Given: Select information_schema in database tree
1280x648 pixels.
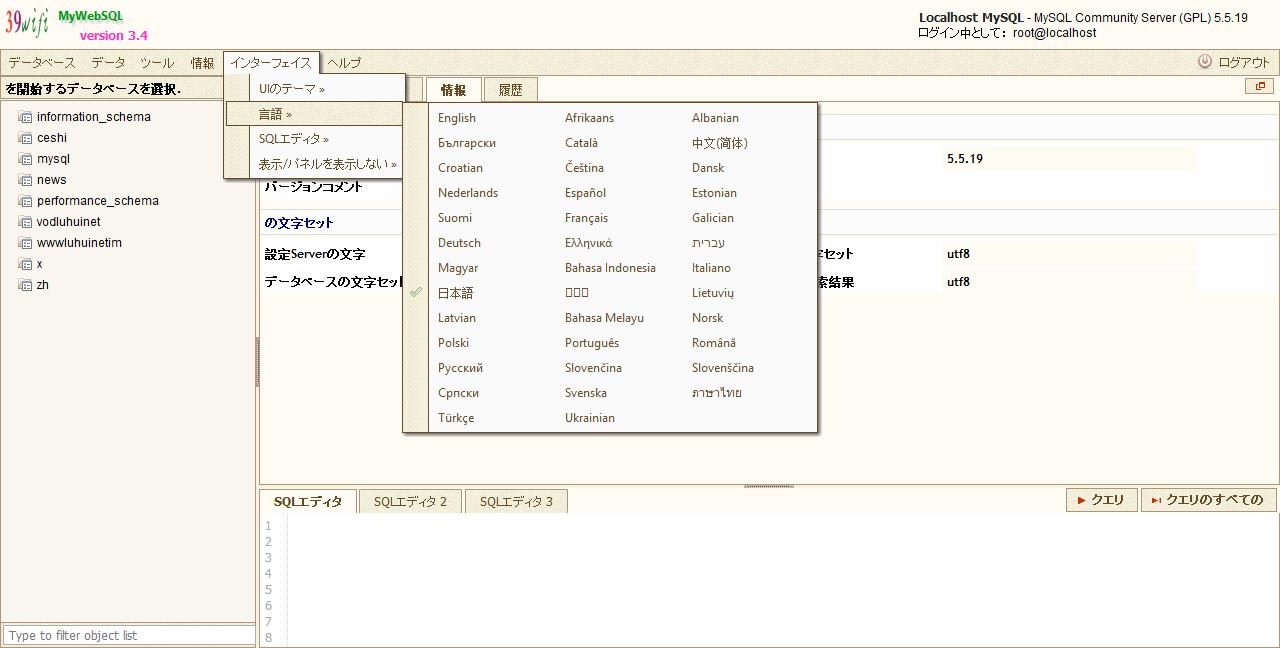Looking at the screenshot, I should coord(94,117).
